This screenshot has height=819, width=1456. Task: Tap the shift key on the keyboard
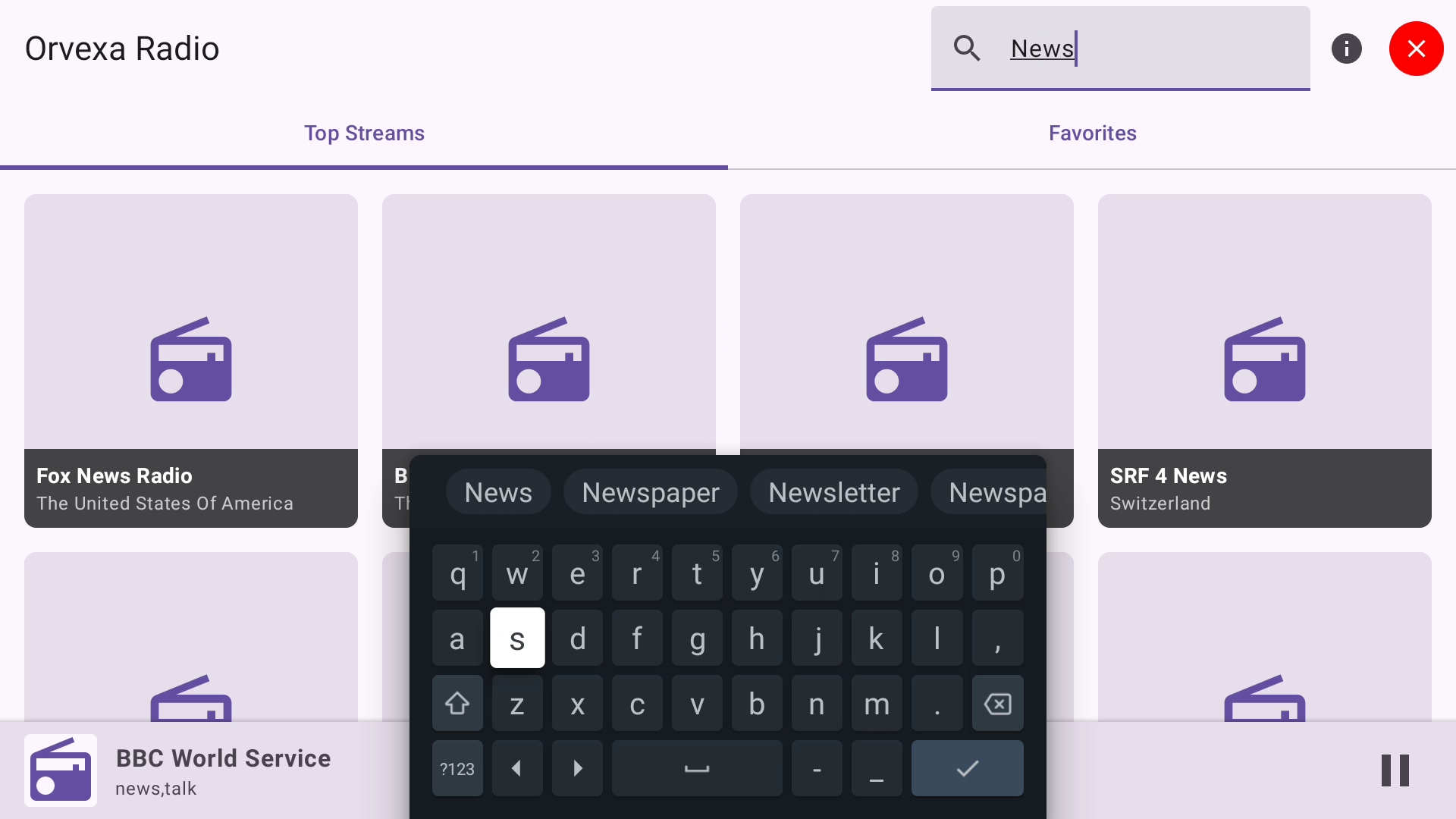[457, 704]
